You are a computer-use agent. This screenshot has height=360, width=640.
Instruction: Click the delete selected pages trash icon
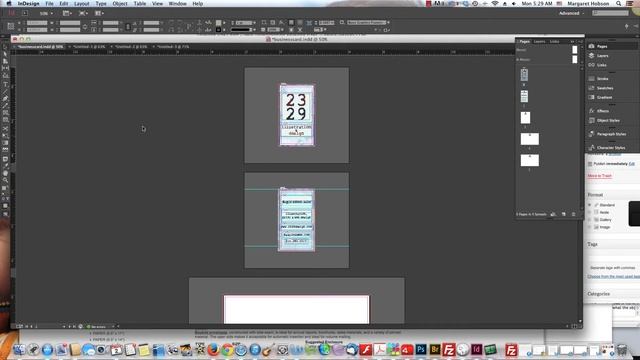click(573, 214)
